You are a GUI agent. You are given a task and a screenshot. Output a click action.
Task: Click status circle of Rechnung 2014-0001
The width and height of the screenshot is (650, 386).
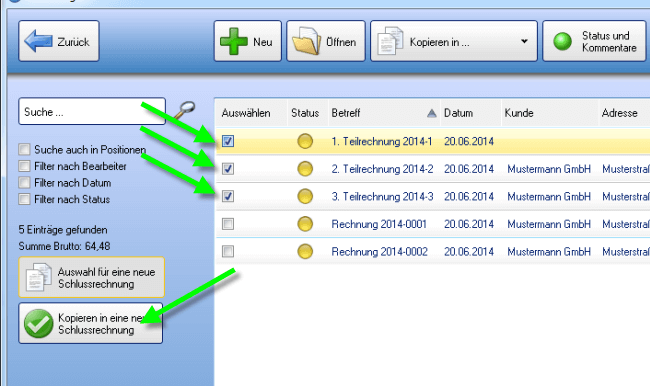(x=305, y=224)
